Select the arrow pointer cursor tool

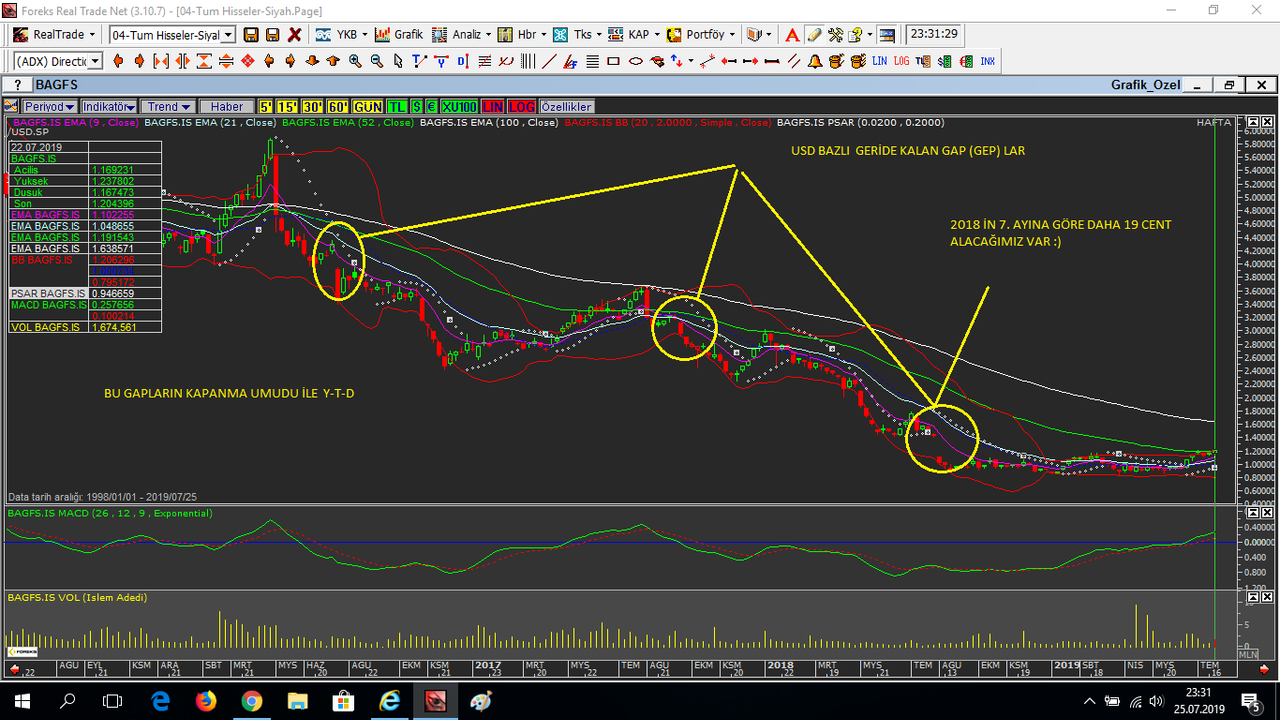[x=398, y=61]
